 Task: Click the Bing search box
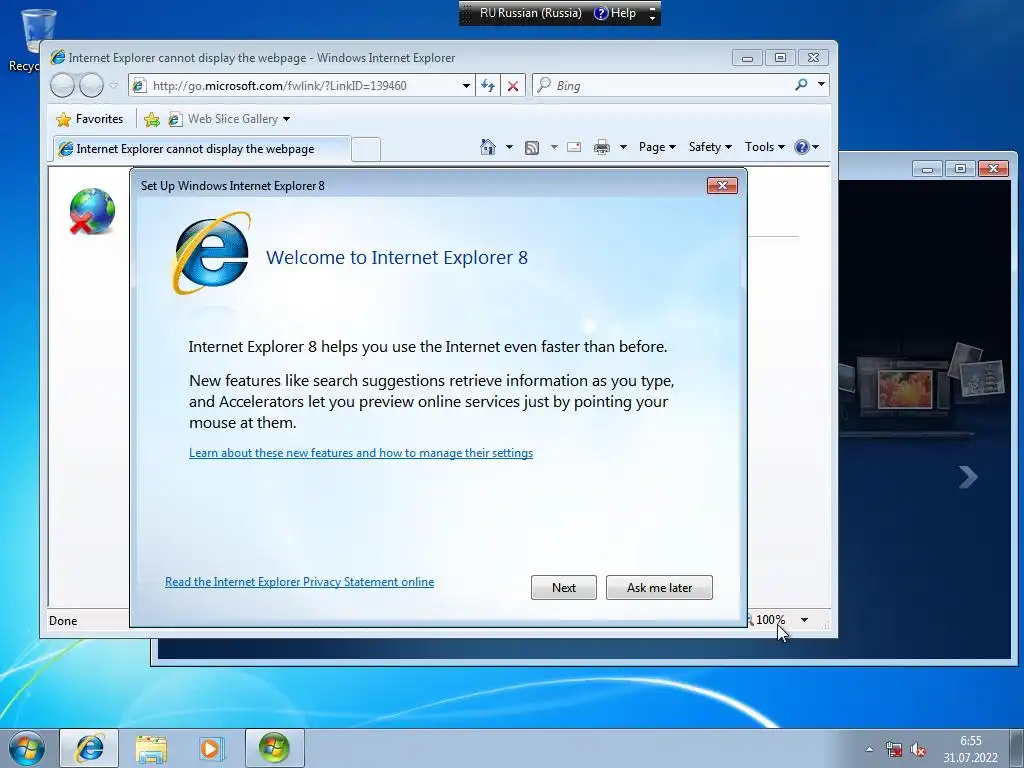point(662,86)
